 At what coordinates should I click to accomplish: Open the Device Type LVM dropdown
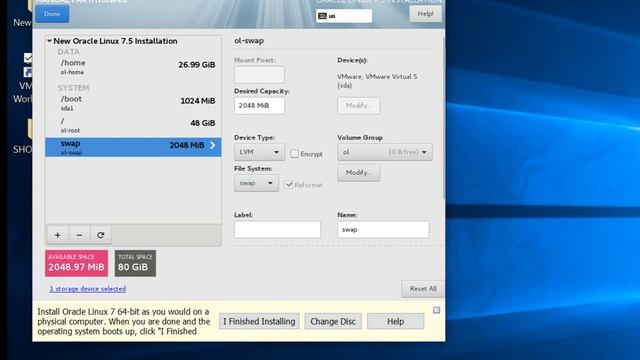click(x=259, y=152)
